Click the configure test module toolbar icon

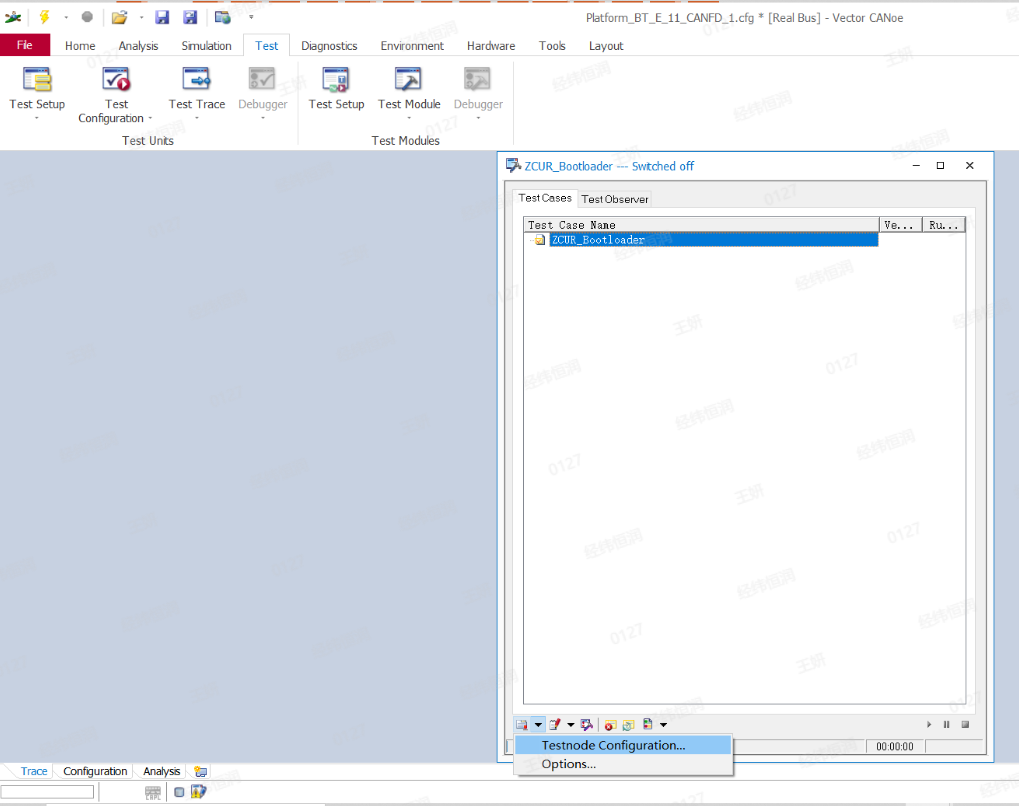click(522, 724)
